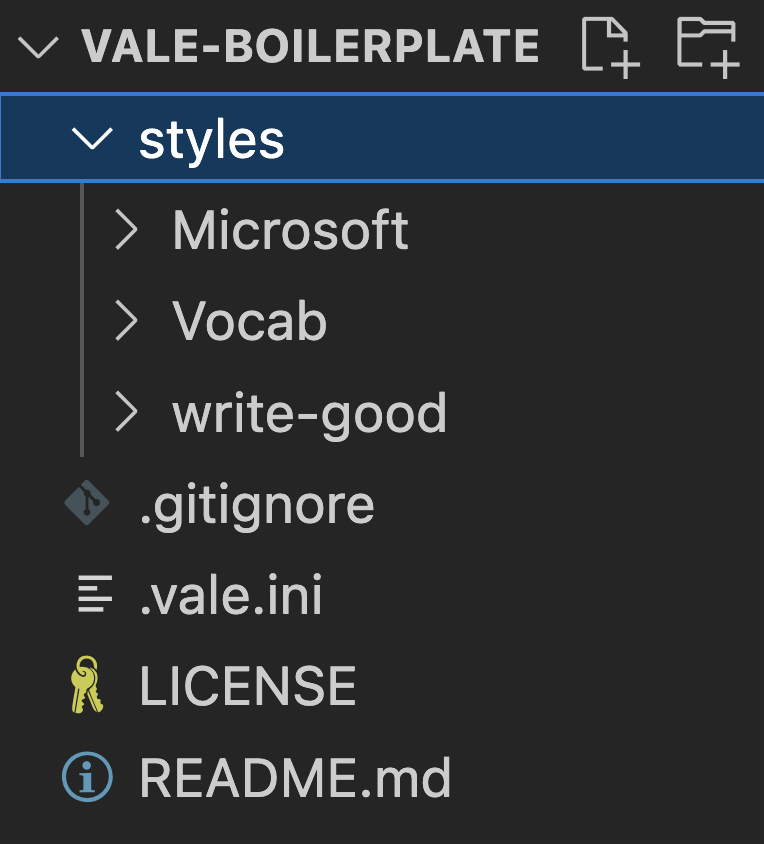Select the write-good folder name
The width and height of the screenshot is (764, 844).
pos(309,412)
